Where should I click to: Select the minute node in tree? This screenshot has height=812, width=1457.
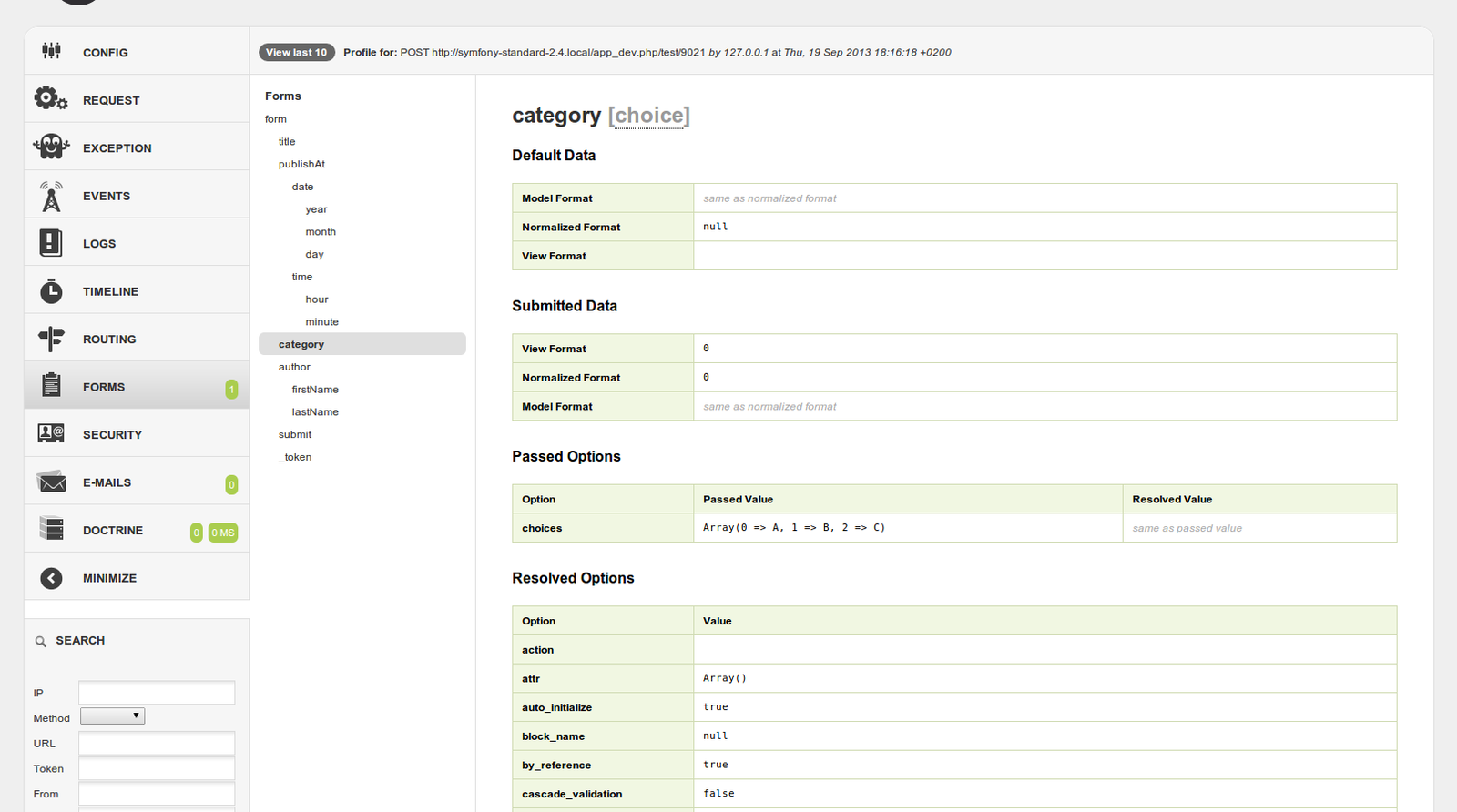click(x=322, y=322)
